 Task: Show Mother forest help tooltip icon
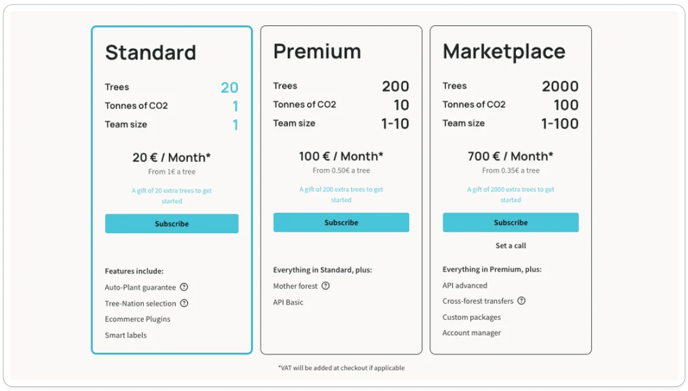pyautogui.click(x=326, y=286)
